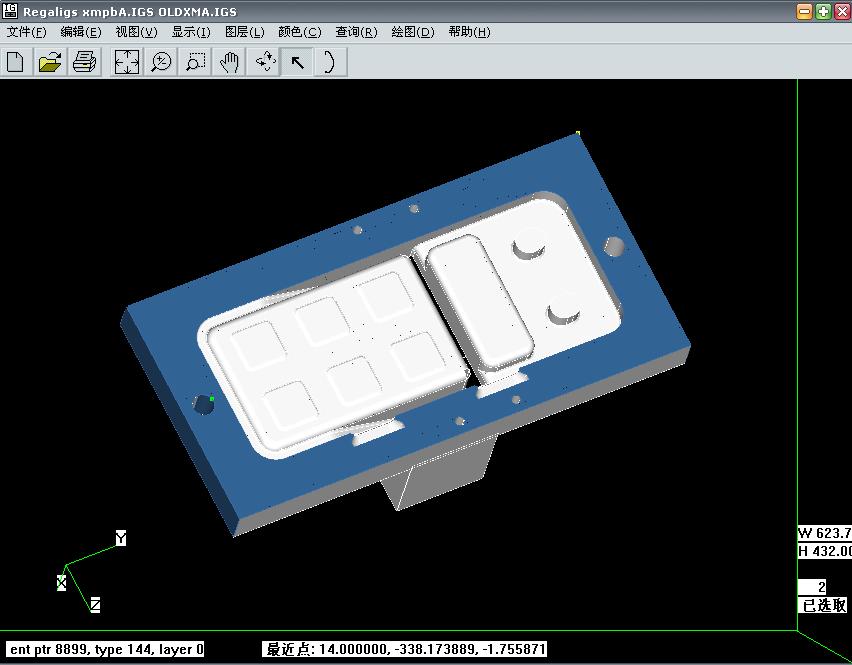852x665 pixels.
Task: Select the zoom in/out magnifier tool
Action: pos(161,61)
